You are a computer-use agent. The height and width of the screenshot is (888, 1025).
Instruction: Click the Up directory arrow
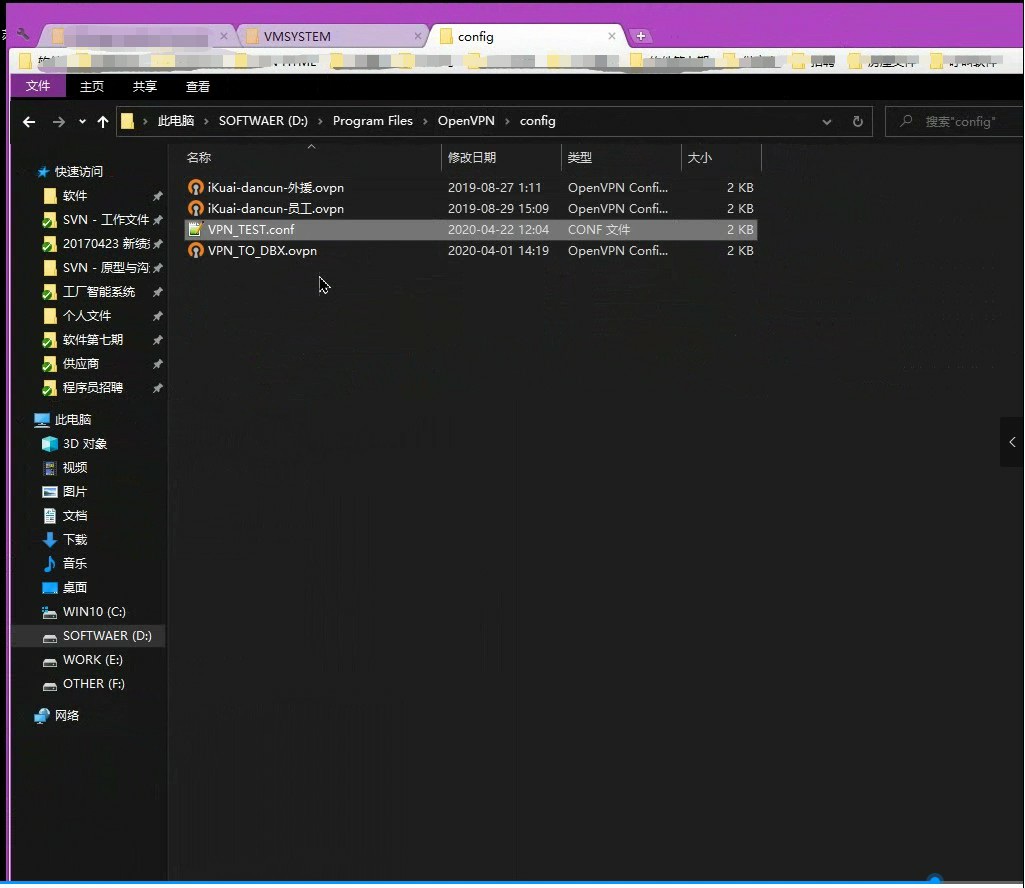click(103, 122)
